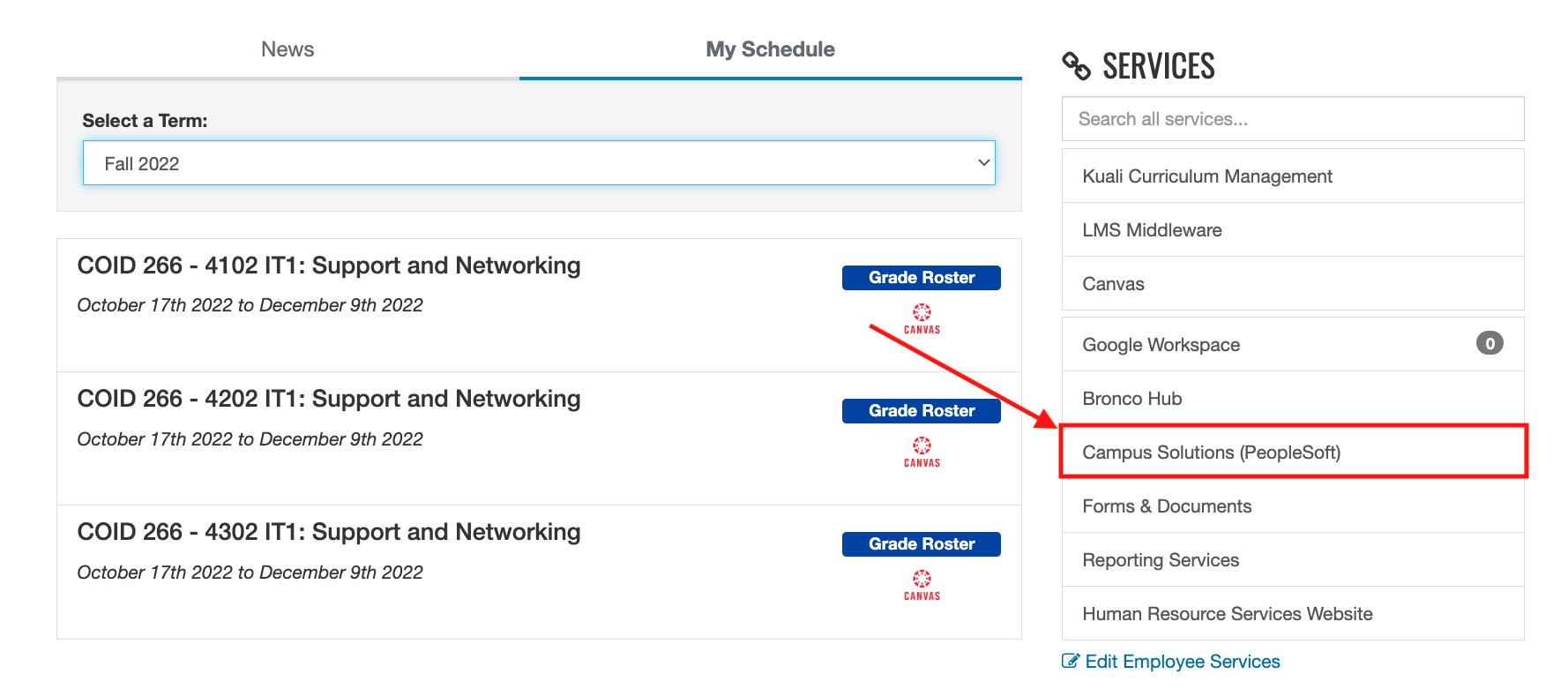
Task: Switch to the News tab
Action: (287, 49)
